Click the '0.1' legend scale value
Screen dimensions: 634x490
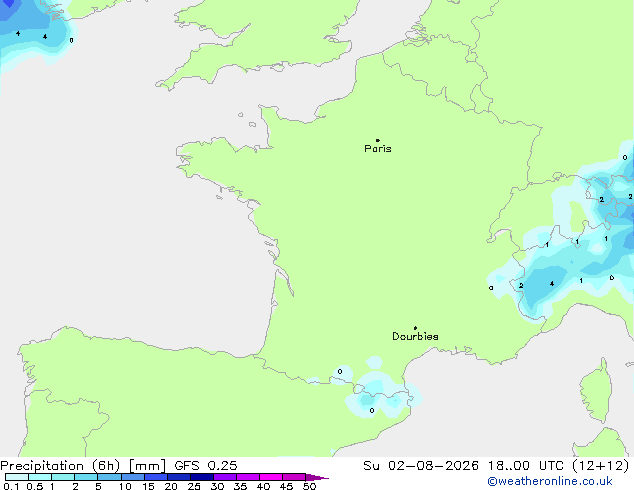tap(11, 486)
